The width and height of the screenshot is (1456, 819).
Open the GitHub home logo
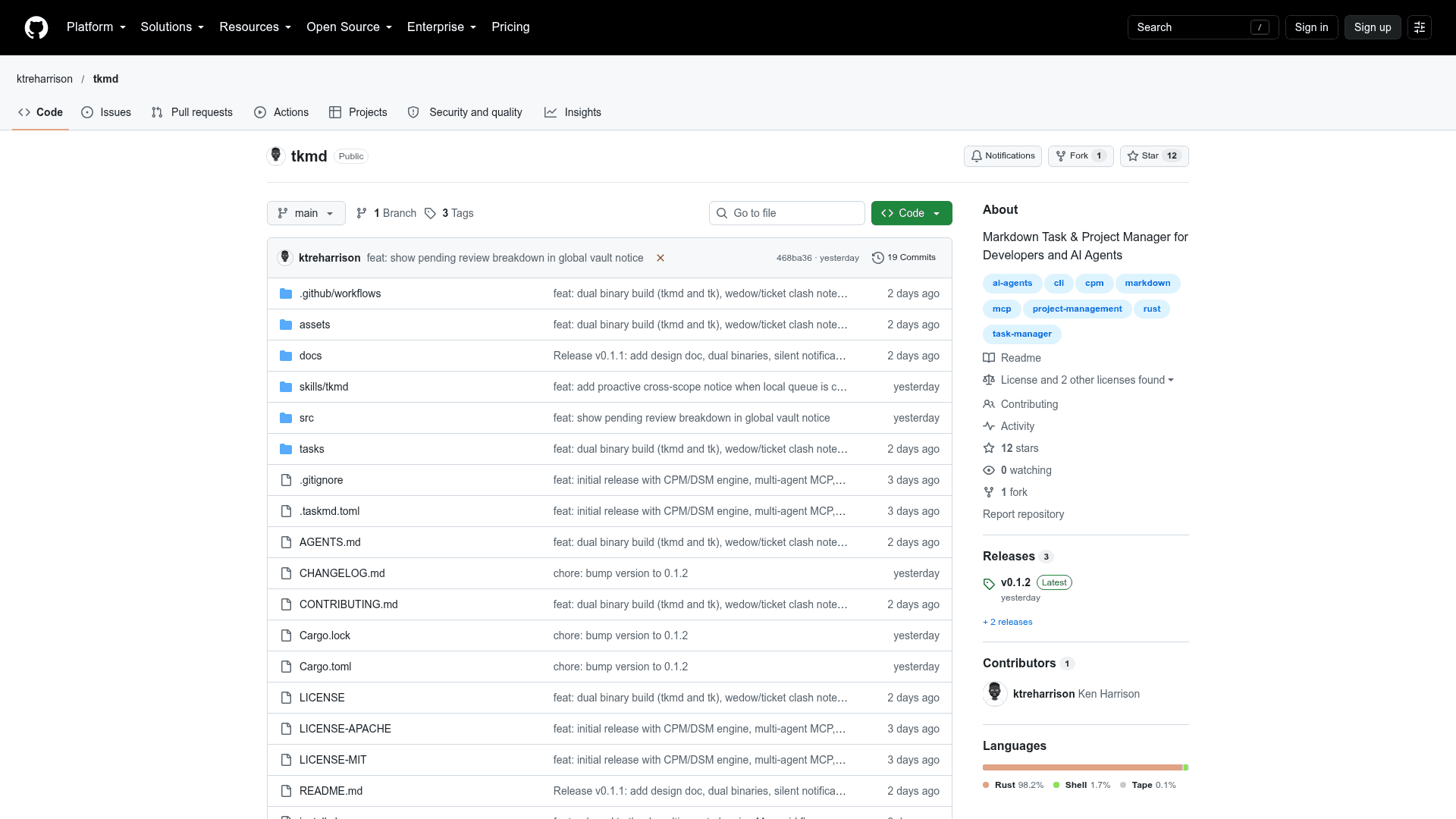[36, 27]
